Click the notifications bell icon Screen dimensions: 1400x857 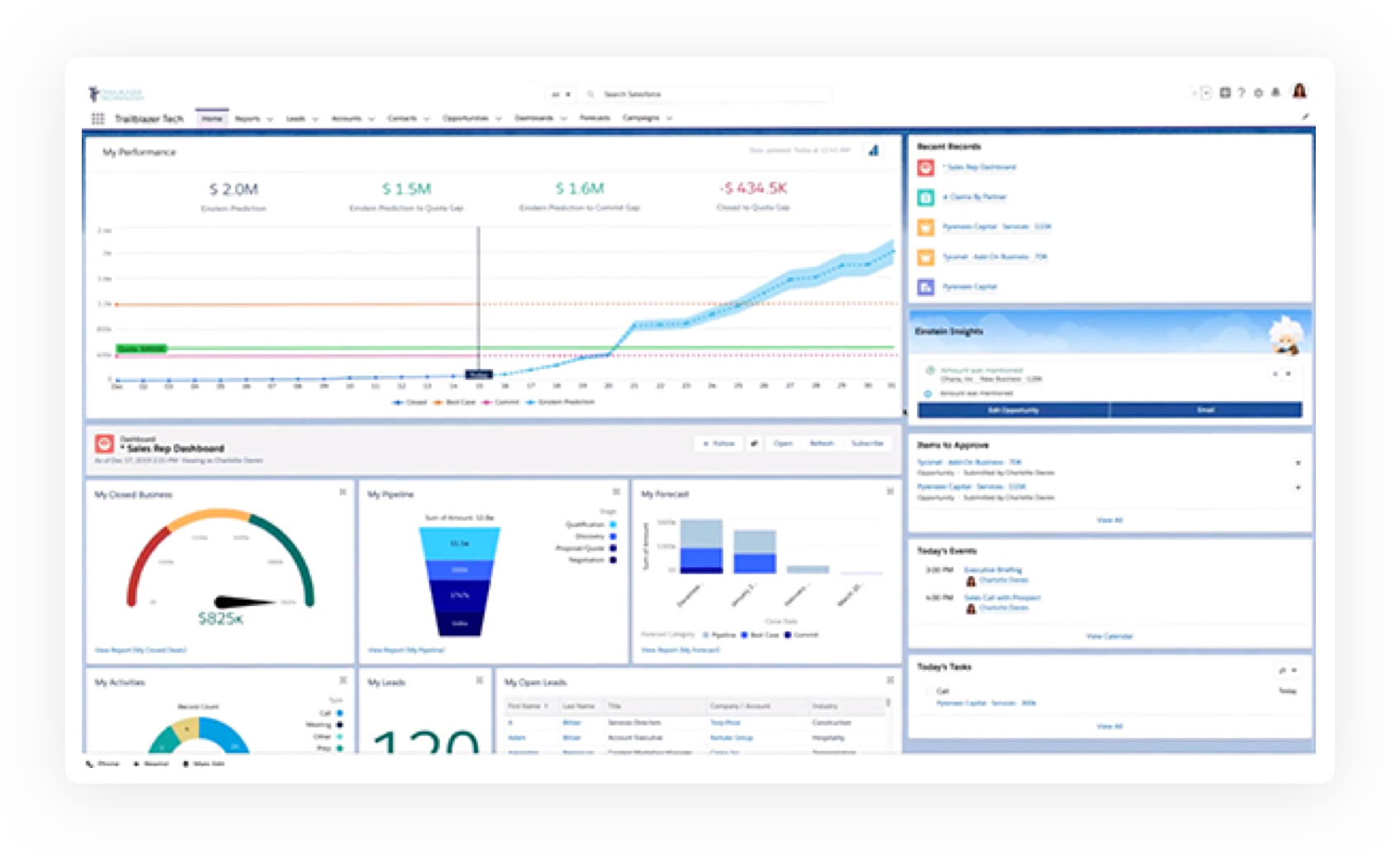click(x=1275, y=93)
